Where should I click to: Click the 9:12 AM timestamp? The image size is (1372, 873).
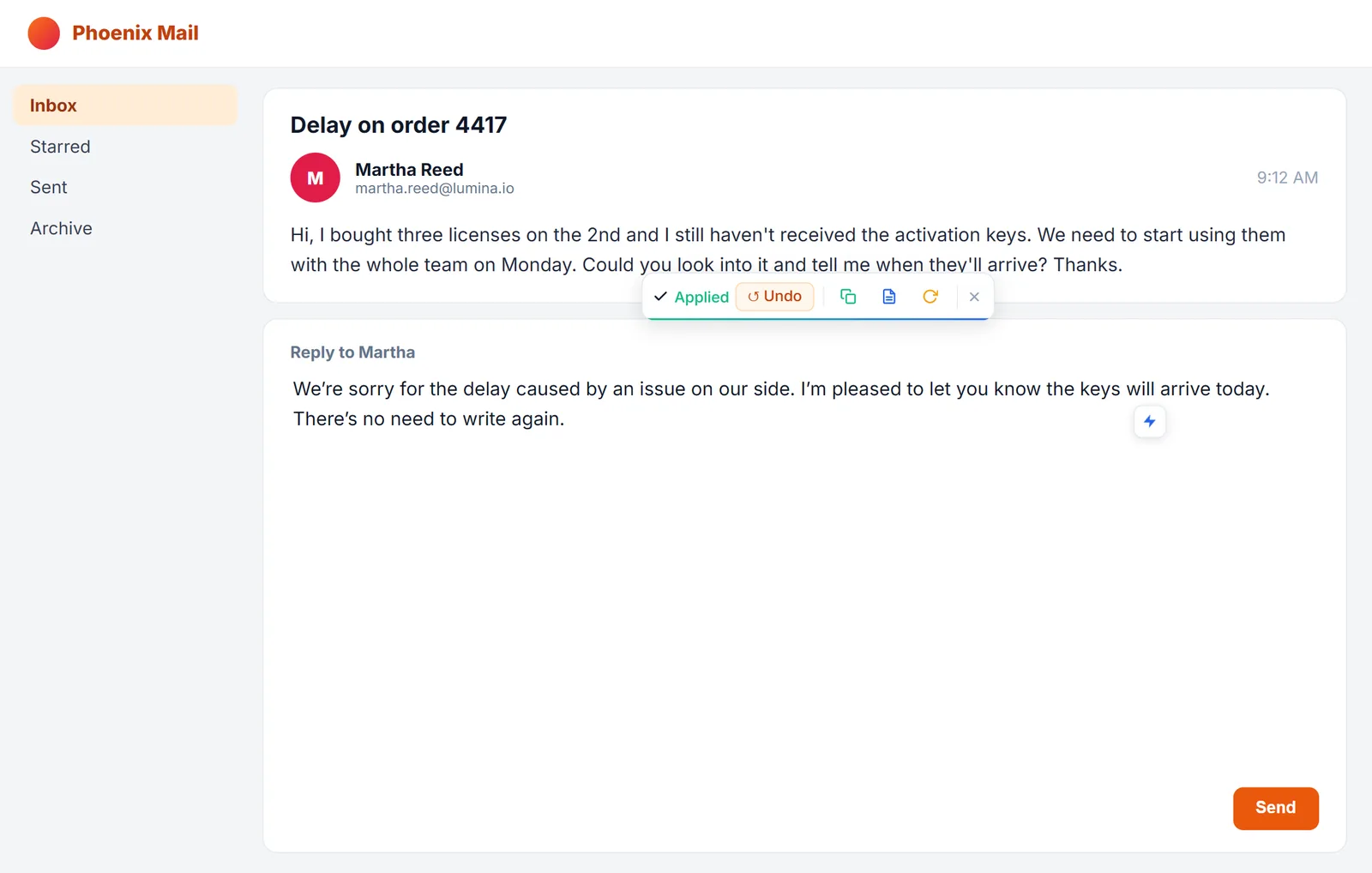[x=1287, y=178]
